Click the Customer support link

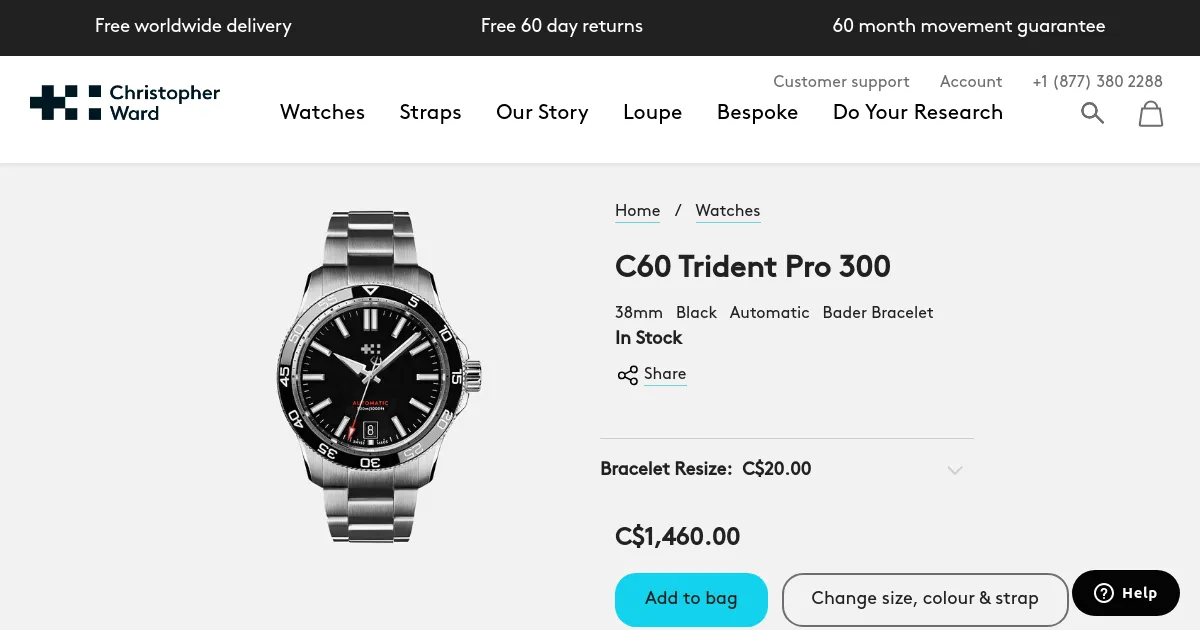(x=841, y=82)
